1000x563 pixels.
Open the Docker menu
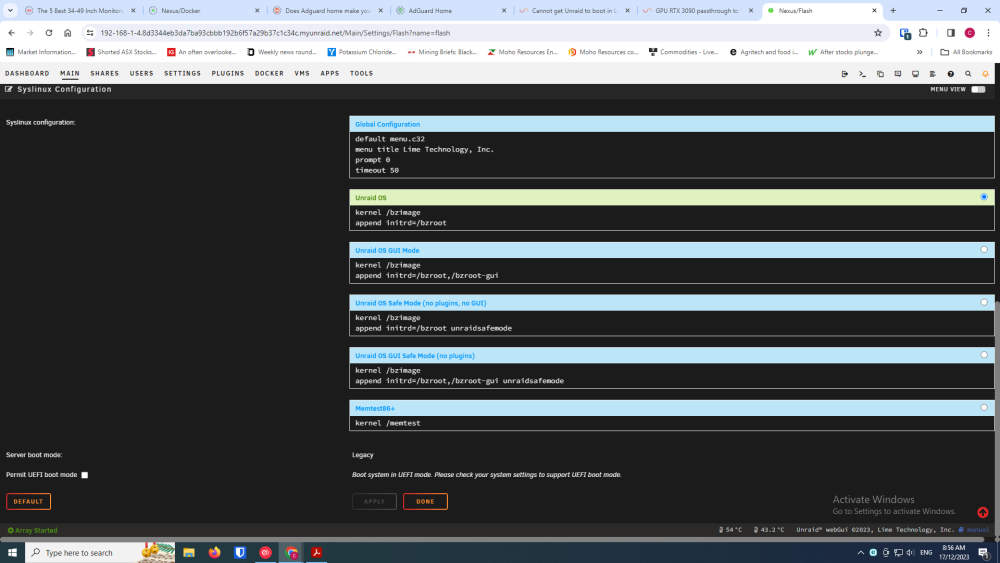click(x=269, y=73)
